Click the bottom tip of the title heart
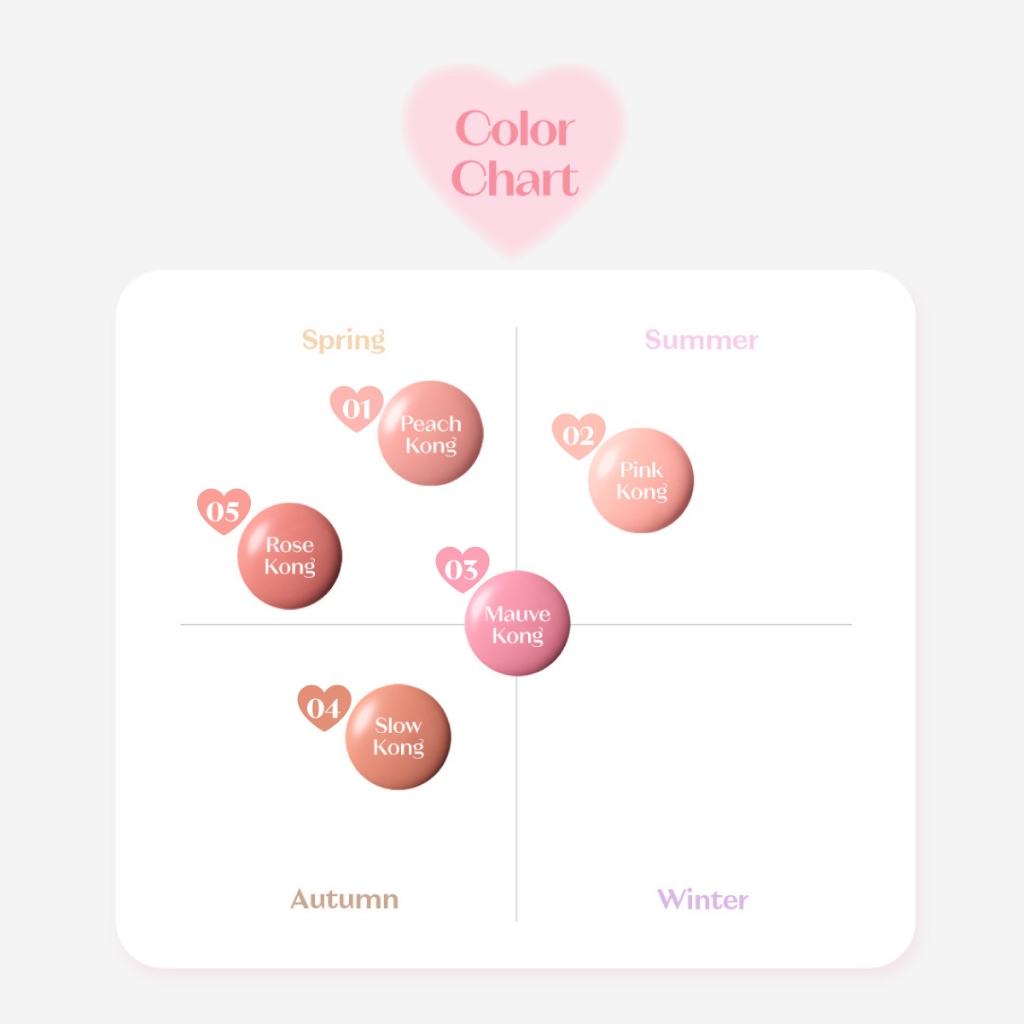The height and width of the screenshot is (1024, 1024). tap(513, 250)
